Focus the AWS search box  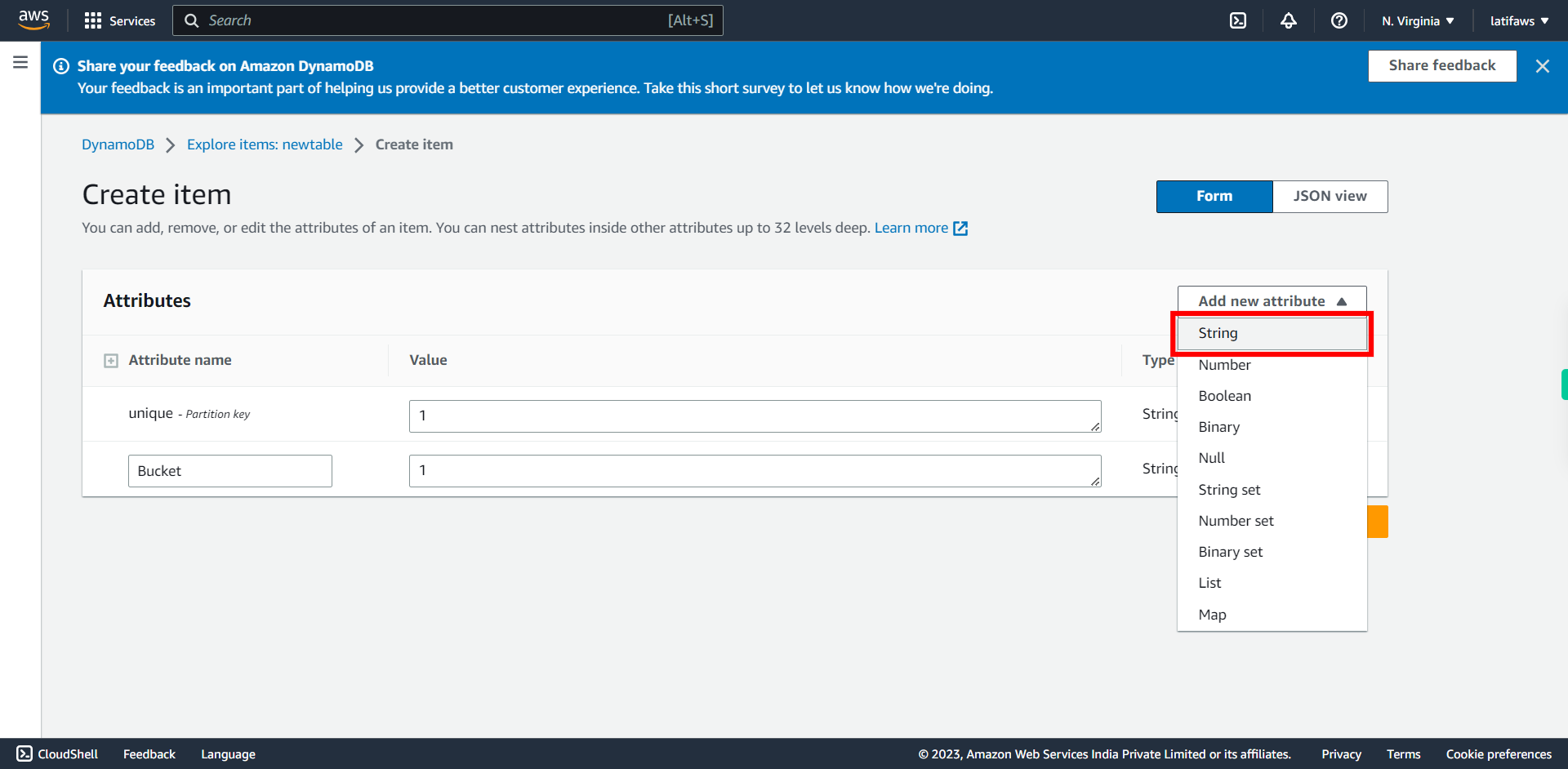[x=448, y=20]
